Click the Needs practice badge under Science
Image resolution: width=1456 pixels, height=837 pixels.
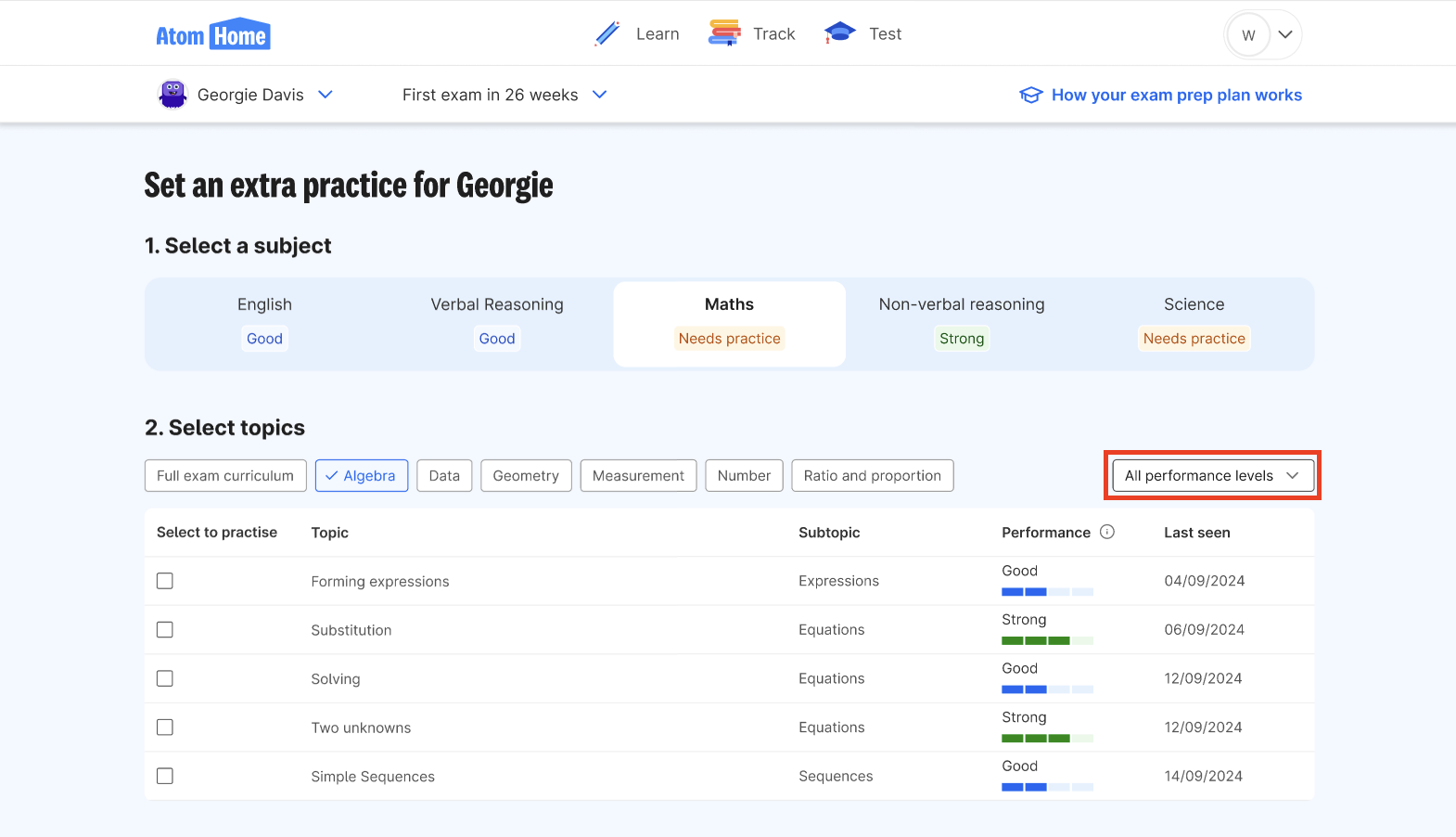(1194, 339)
